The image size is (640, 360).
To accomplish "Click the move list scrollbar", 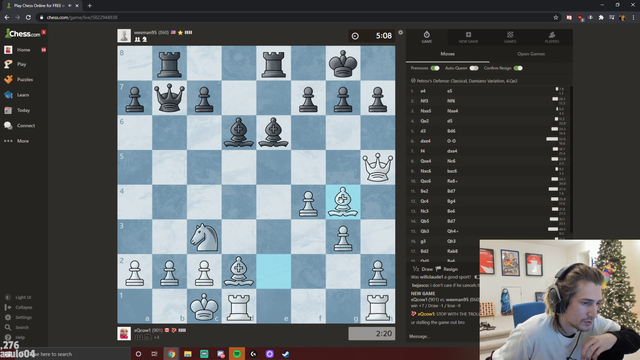I will coord(571,159).
